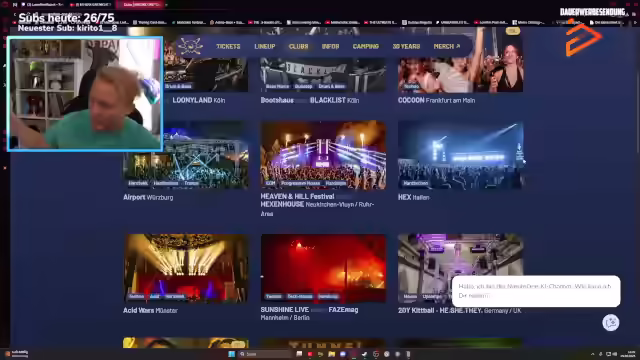Viewport: 640px width, 360px height.
Task: Open the CAMPING section
Action: click(366, 47)
